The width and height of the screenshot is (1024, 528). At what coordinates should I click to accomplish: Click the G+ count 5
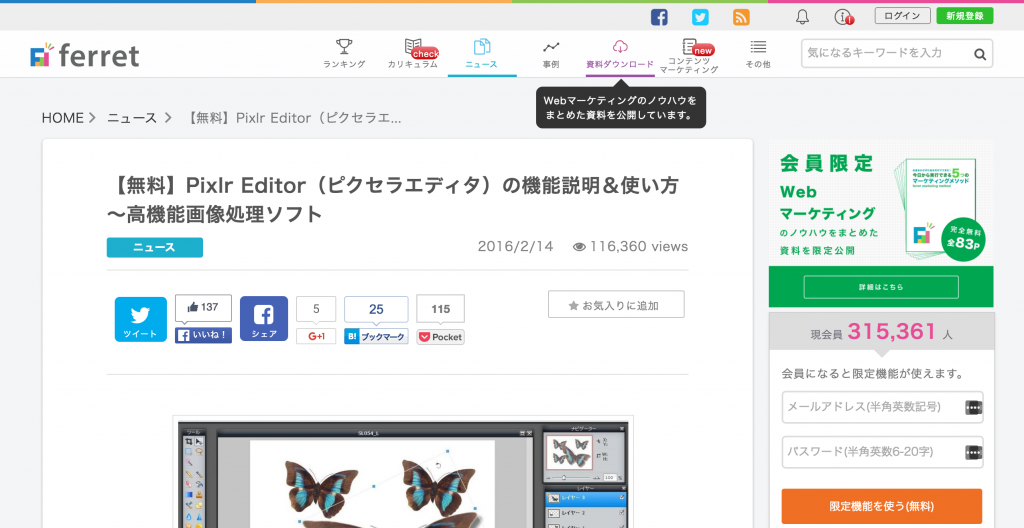pos(316,309)
